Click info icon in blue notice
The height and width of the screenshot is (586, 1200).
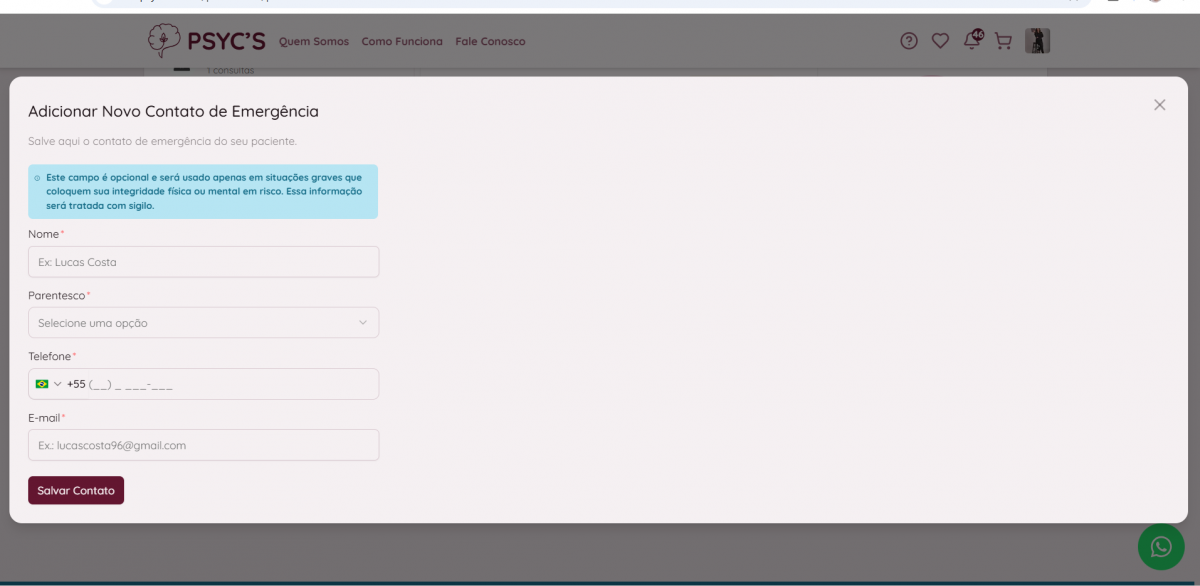point(37,178)
